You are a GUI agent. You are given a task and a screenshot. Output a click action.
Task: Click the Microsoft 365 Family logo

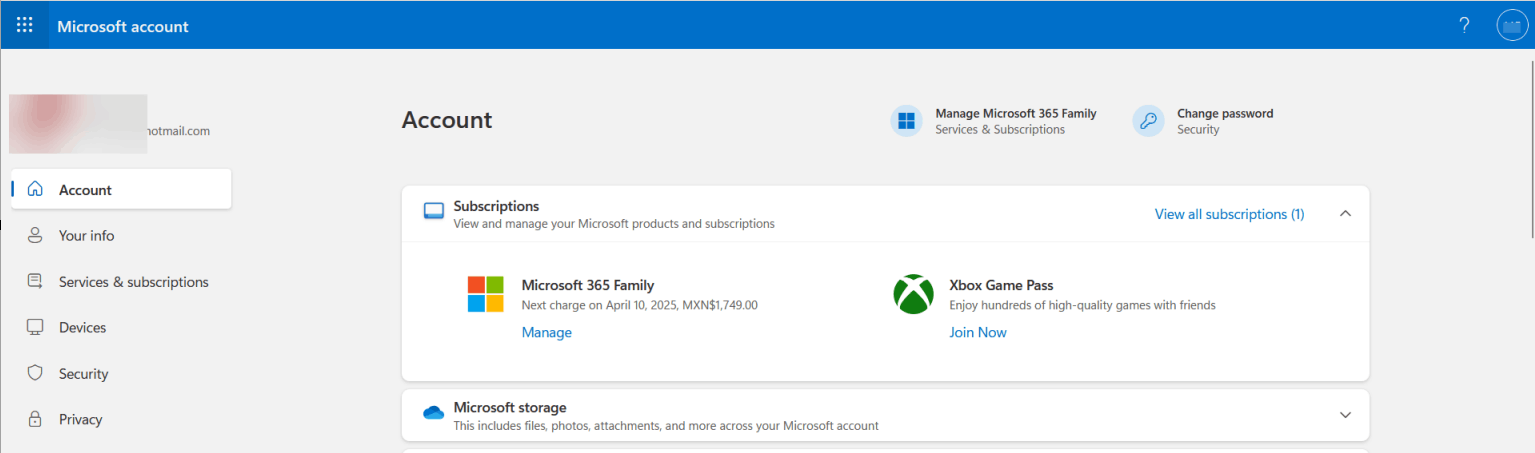point(485,294)
